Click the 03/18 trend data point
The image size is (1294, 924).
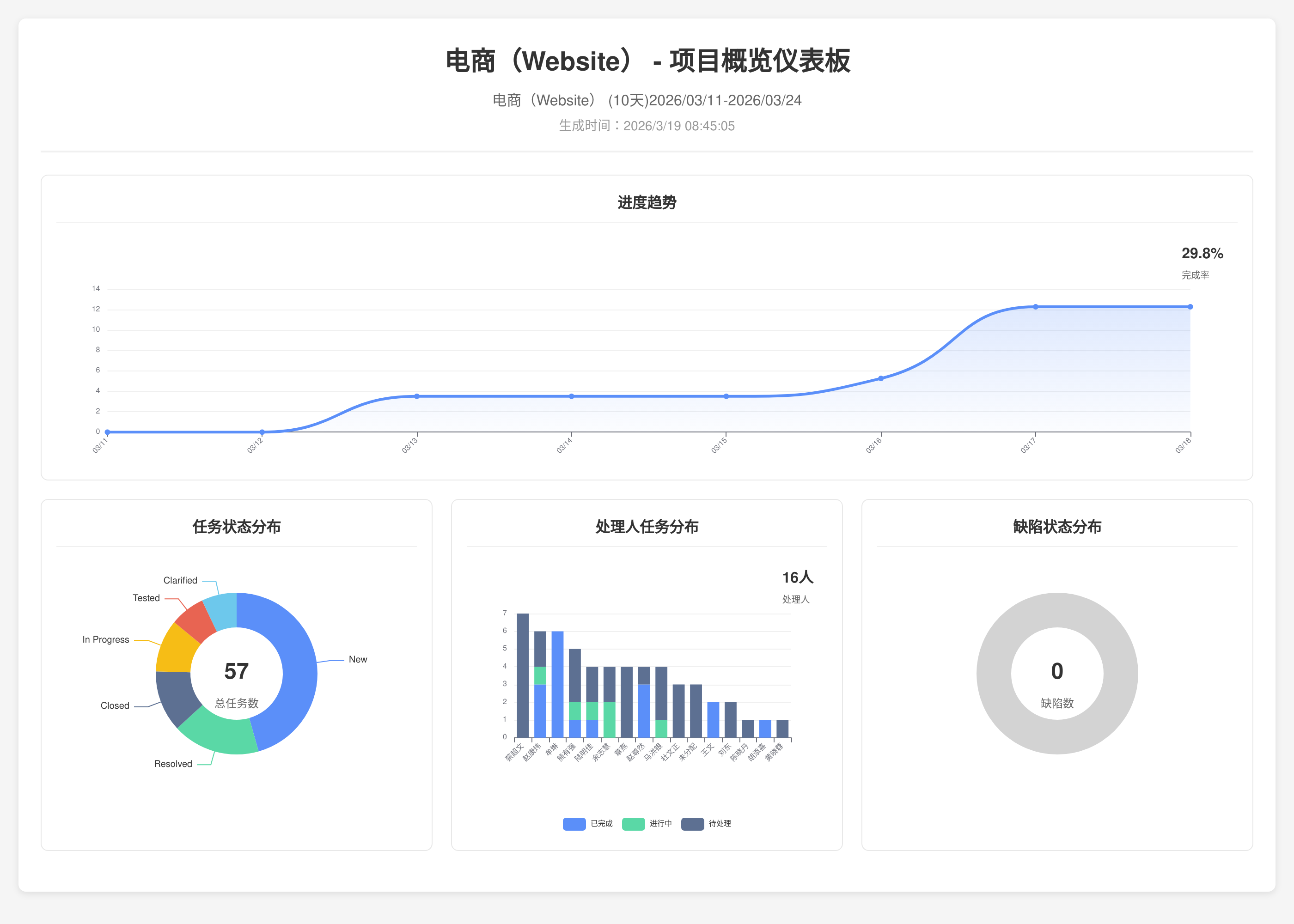click(1190, 307)
